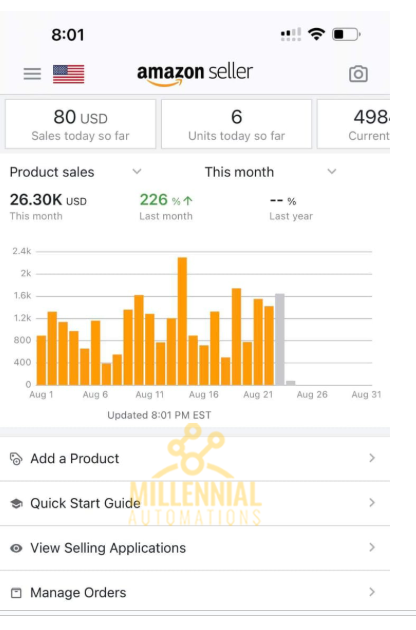
Task: Tap the Sales today so far card
Action: click(80, 124)
